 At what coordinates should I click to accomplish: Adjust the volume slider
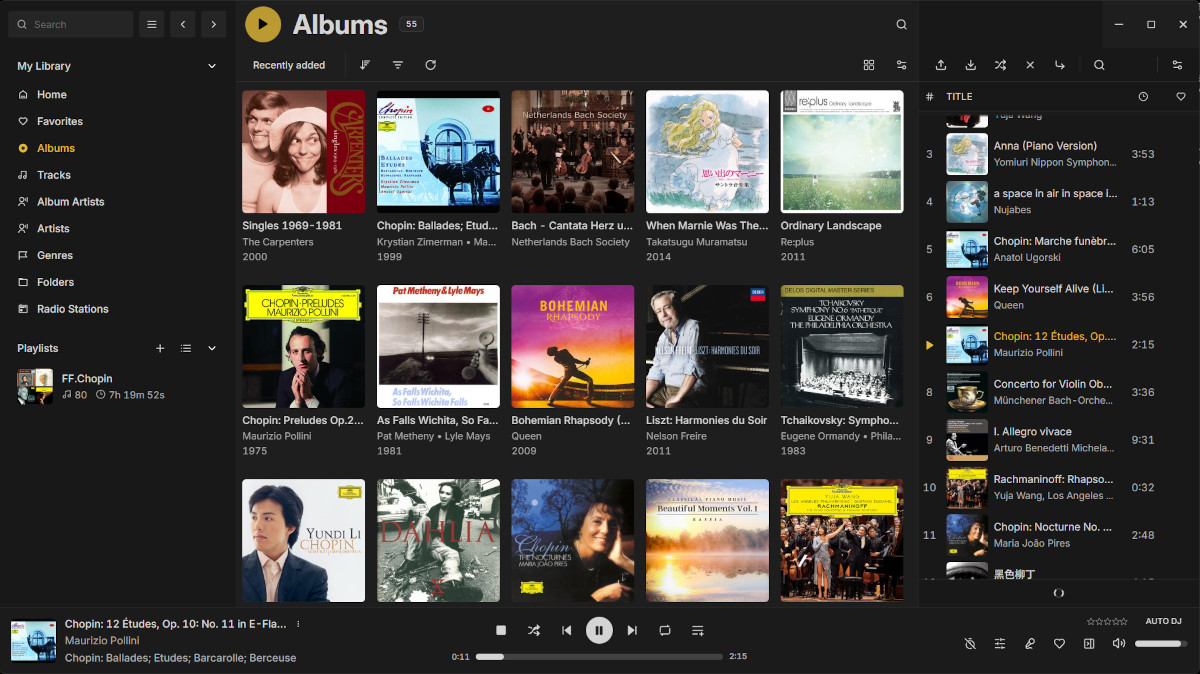click(x=1160, y=644)
